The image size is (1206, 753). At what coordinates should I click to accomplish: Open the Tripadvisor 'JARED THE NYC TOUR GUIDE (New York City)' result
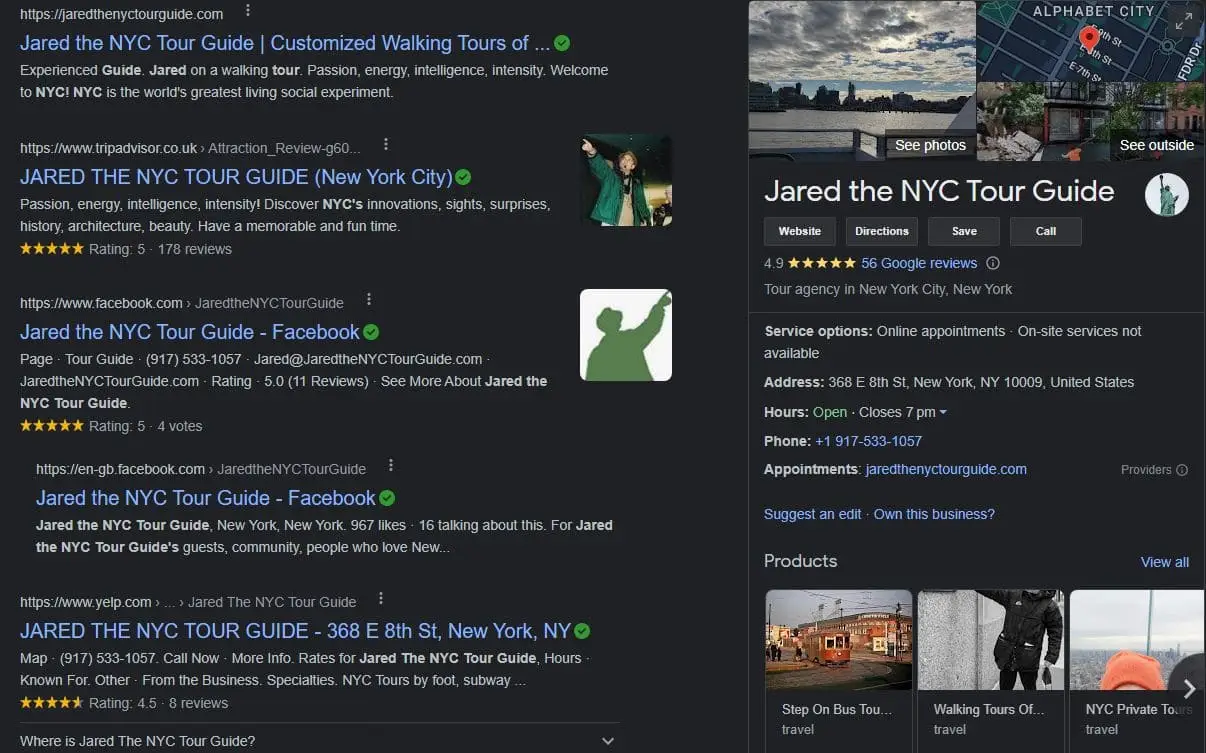[236, 177]
